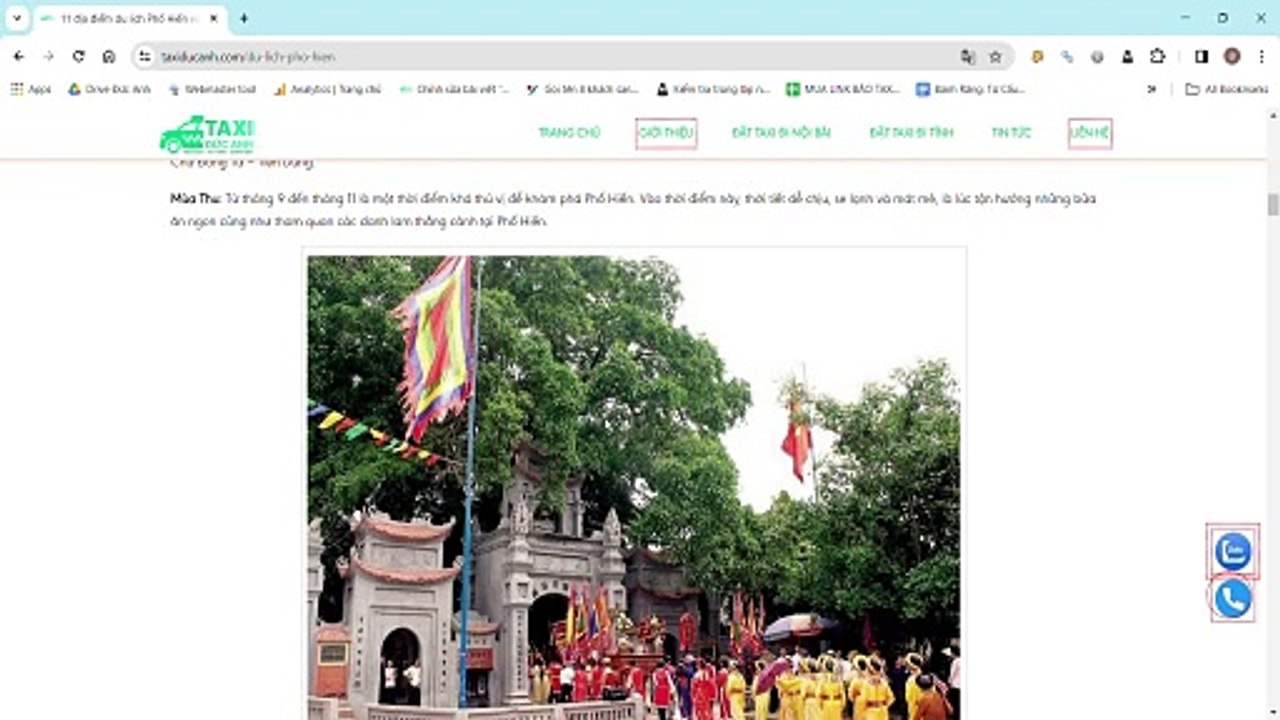Screen dimensions: 1280x720
Task: View site information in the address bar
Action: click(x=146, y=57)
